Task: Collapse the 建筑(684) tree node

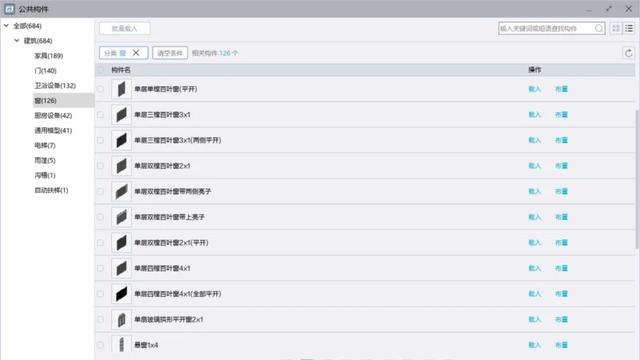Action: click(17, 40)
